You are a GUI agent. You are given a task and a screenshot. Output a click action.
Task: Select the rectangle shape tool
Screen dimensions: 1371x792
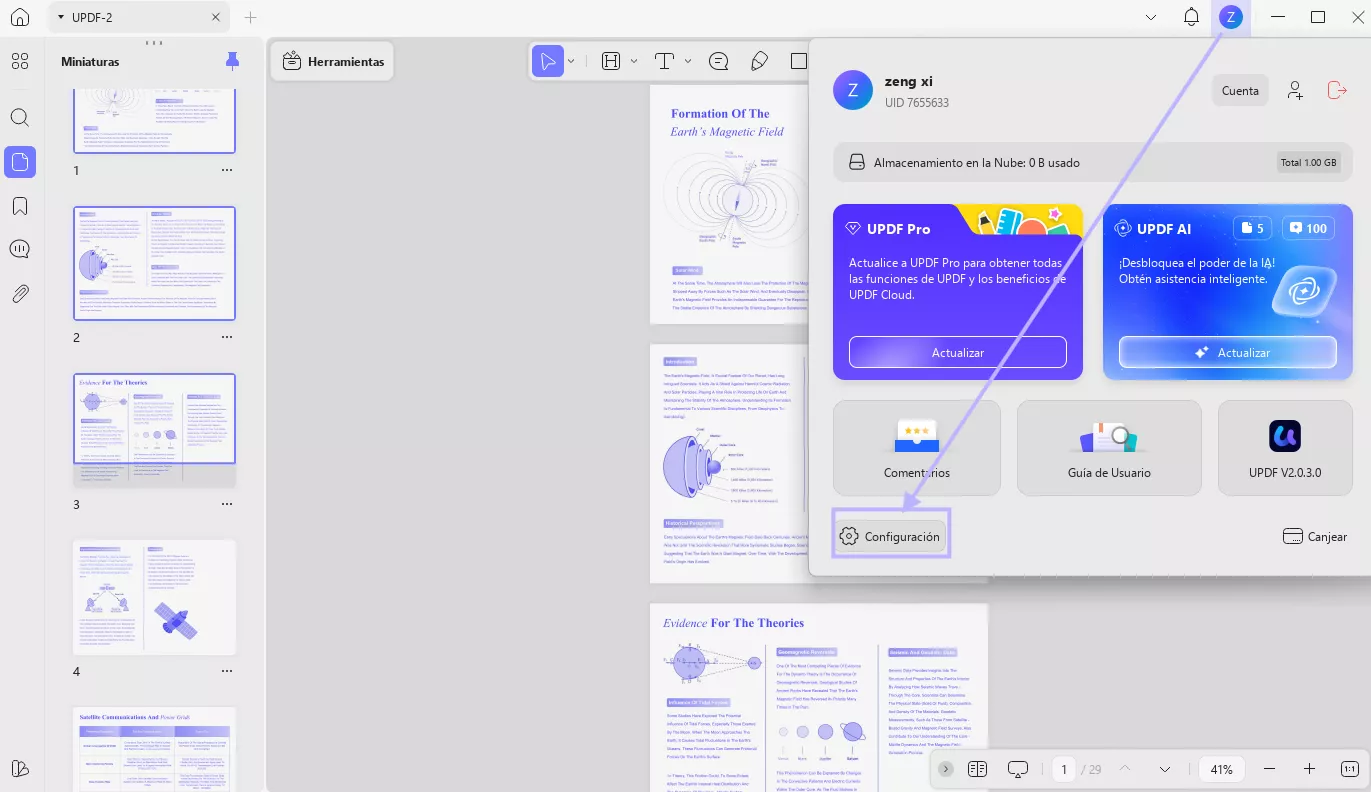tap(798, 61)
